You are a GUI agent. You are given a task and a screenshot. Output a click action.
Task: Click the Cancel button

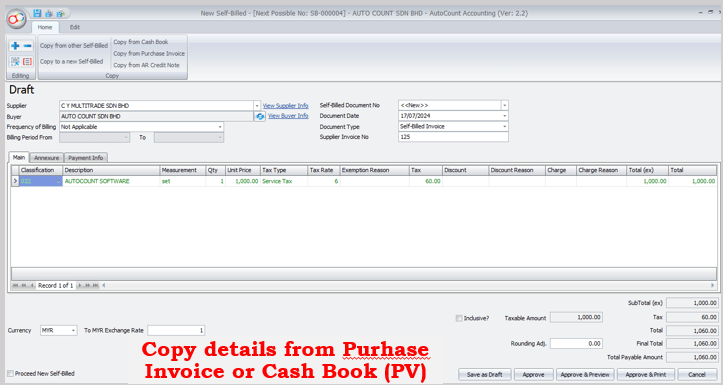(x=697, y=374)
